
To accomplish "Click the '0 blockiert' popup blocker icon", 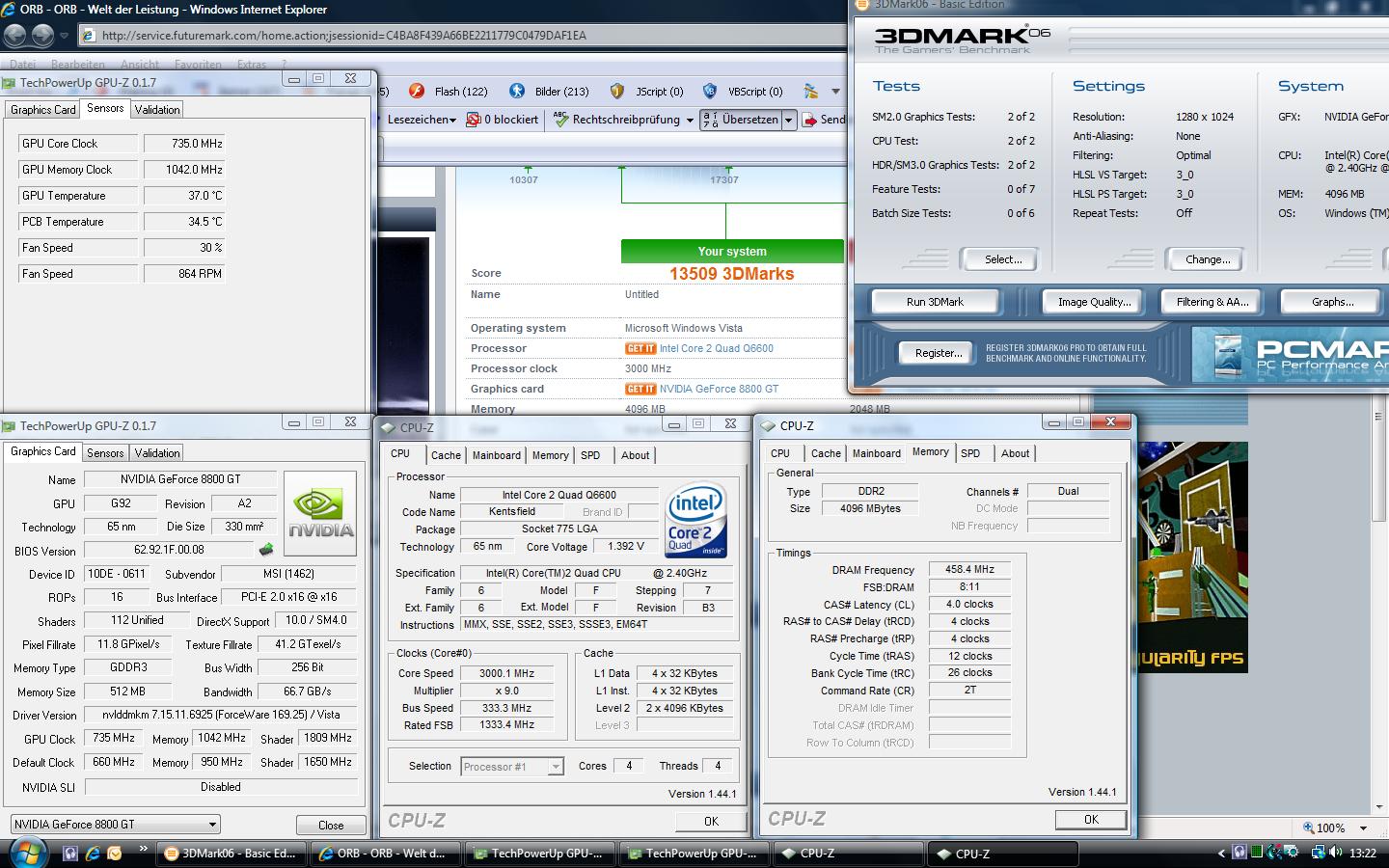I will tap(473, 120).
